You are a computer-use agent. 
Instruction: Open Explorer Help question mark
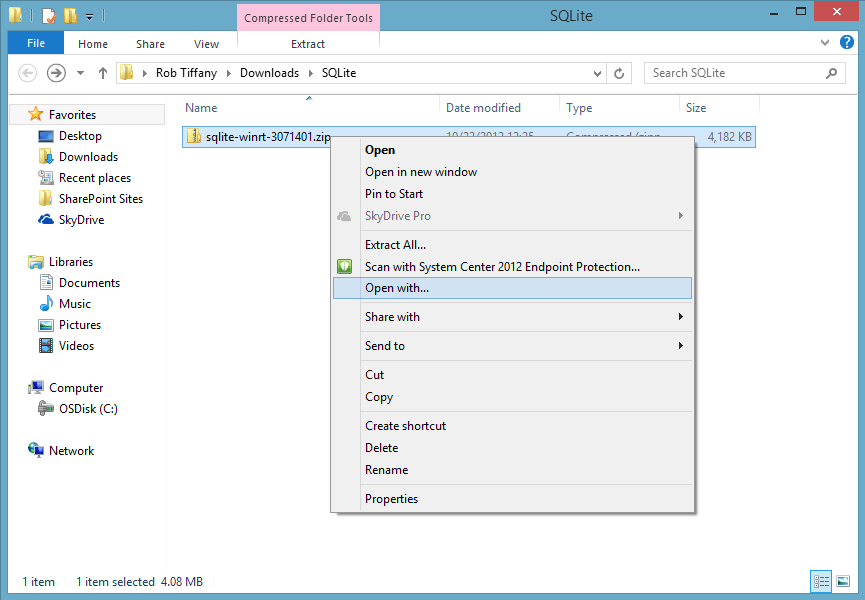847,42
